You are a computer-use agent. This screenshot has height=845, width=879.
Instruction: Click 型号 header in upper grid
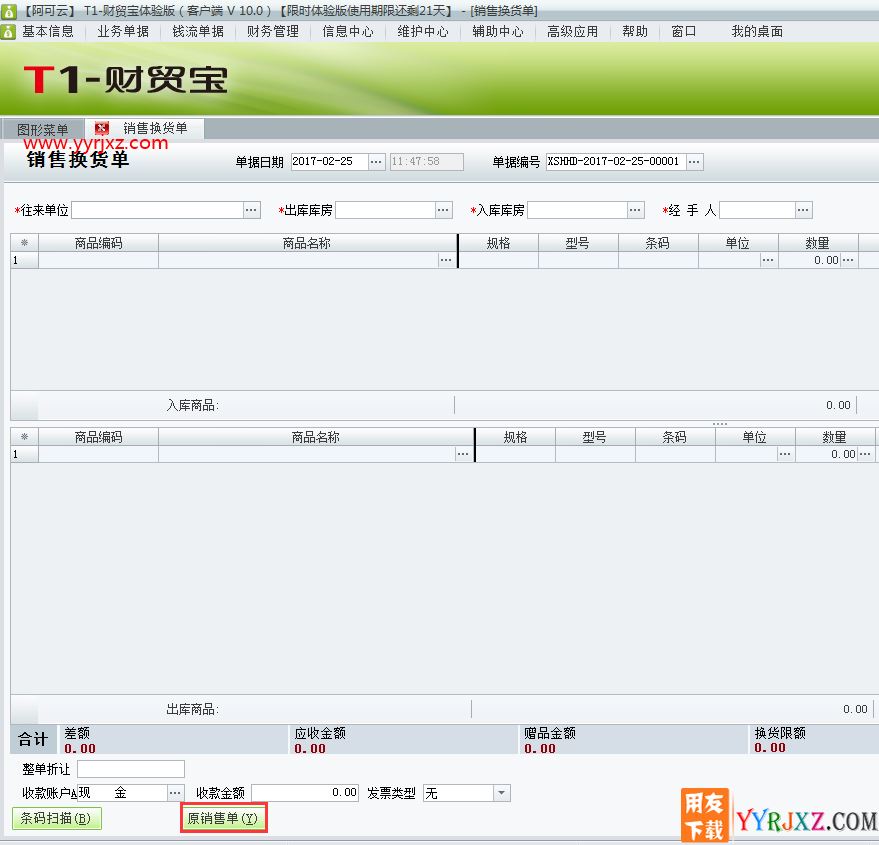[x=578, y=243]
